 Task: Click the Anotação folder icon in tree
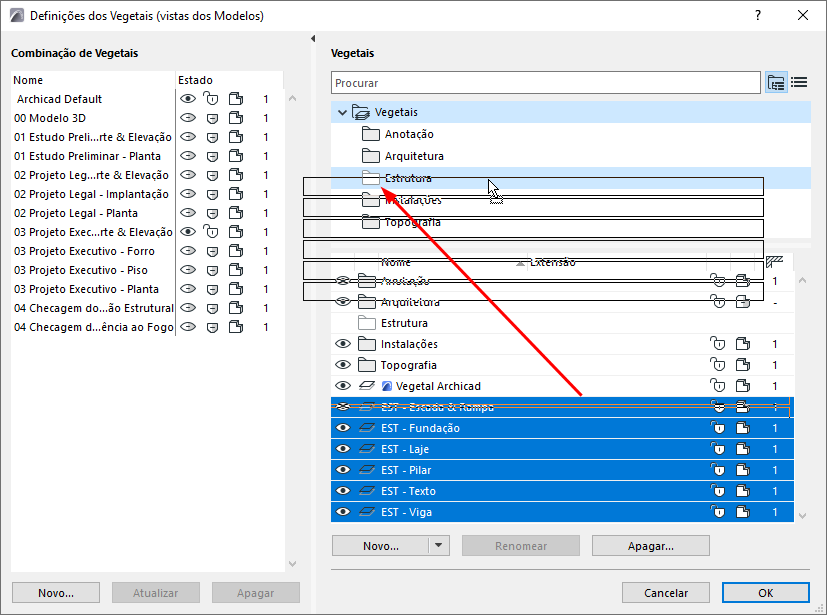[371, 134]
